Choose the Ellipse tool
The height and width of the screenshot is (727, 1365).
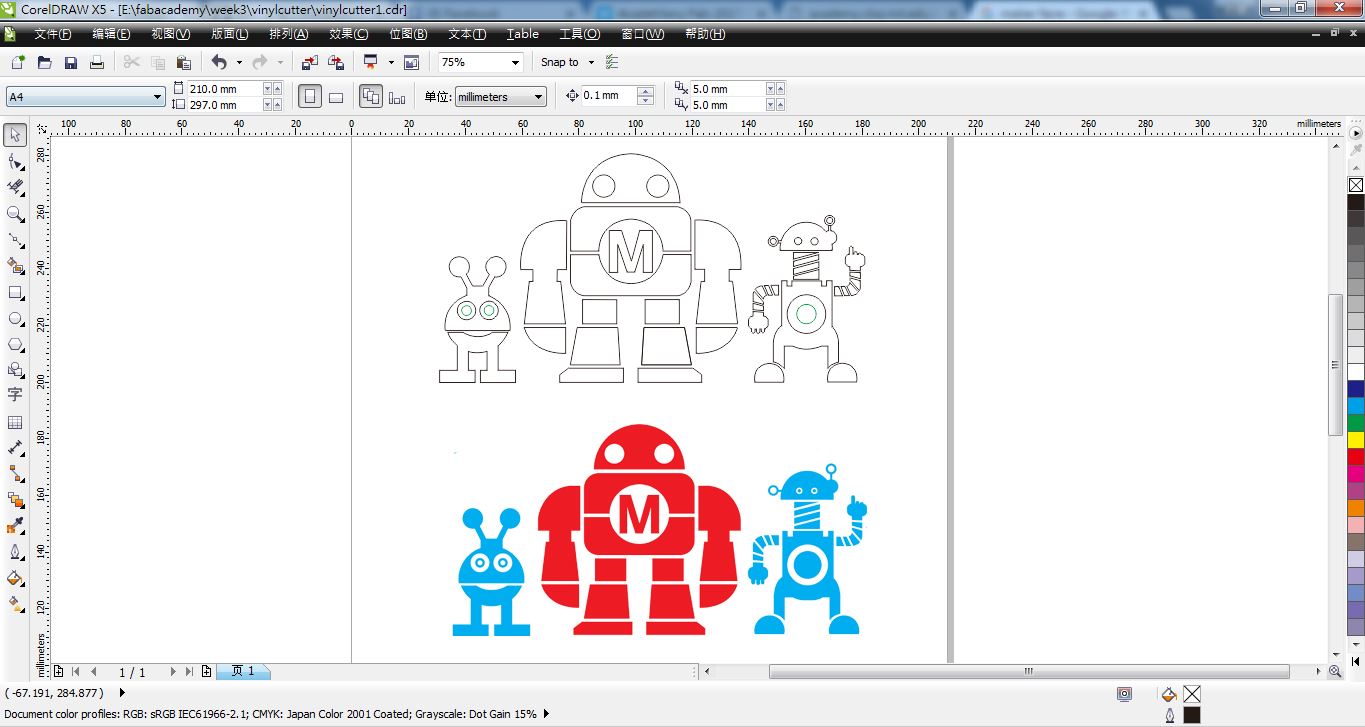[x=15, y=317]
